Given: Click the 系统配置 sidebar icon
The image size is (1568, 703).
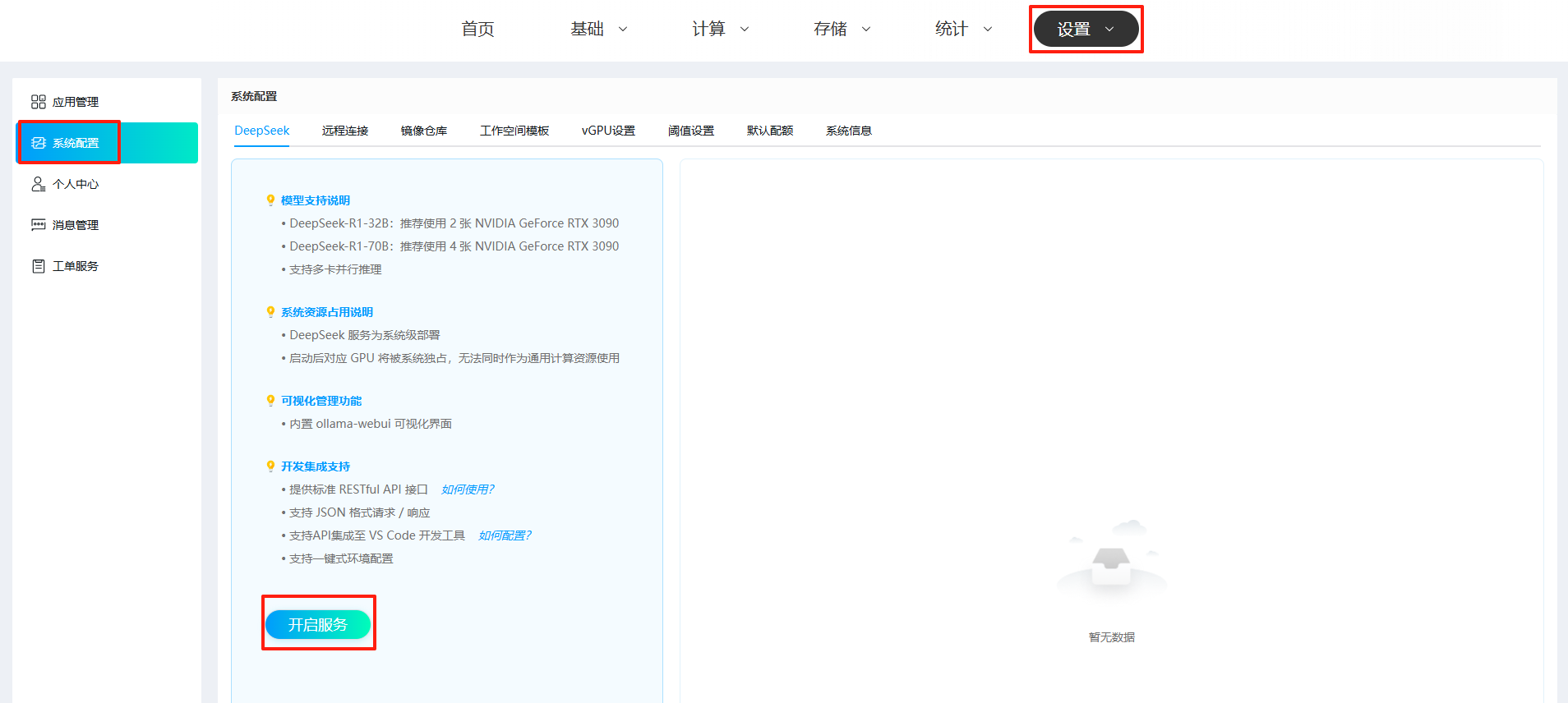Looking at the screenshot, I should [39, 143].
